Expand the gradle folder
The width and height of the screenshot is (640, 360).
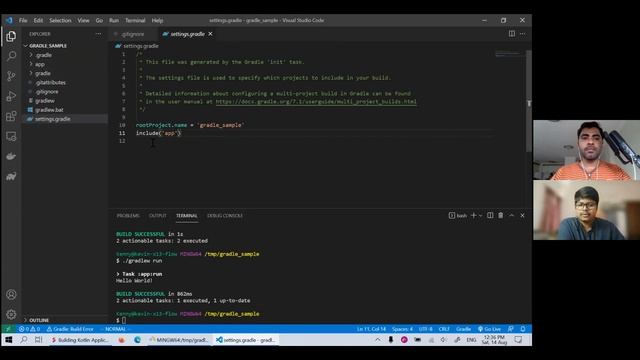click(x=40, y=73)
